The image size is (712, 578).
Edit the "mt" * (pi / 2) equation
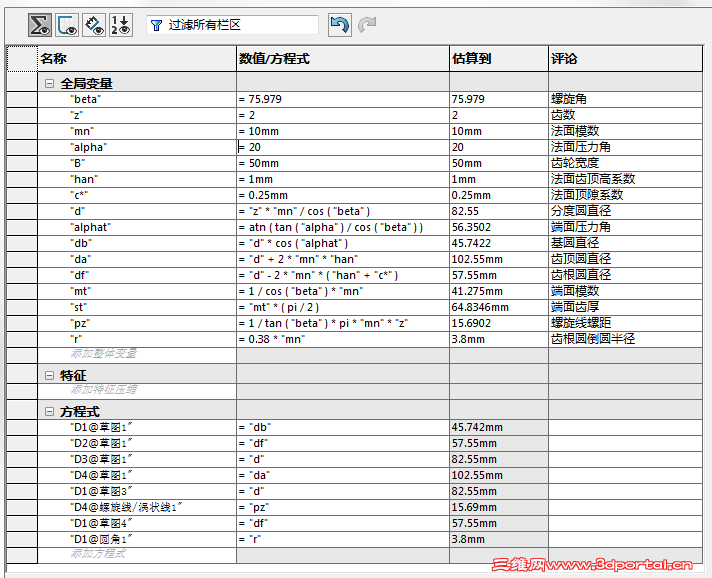pyautogui.click(x=343, y=307)
